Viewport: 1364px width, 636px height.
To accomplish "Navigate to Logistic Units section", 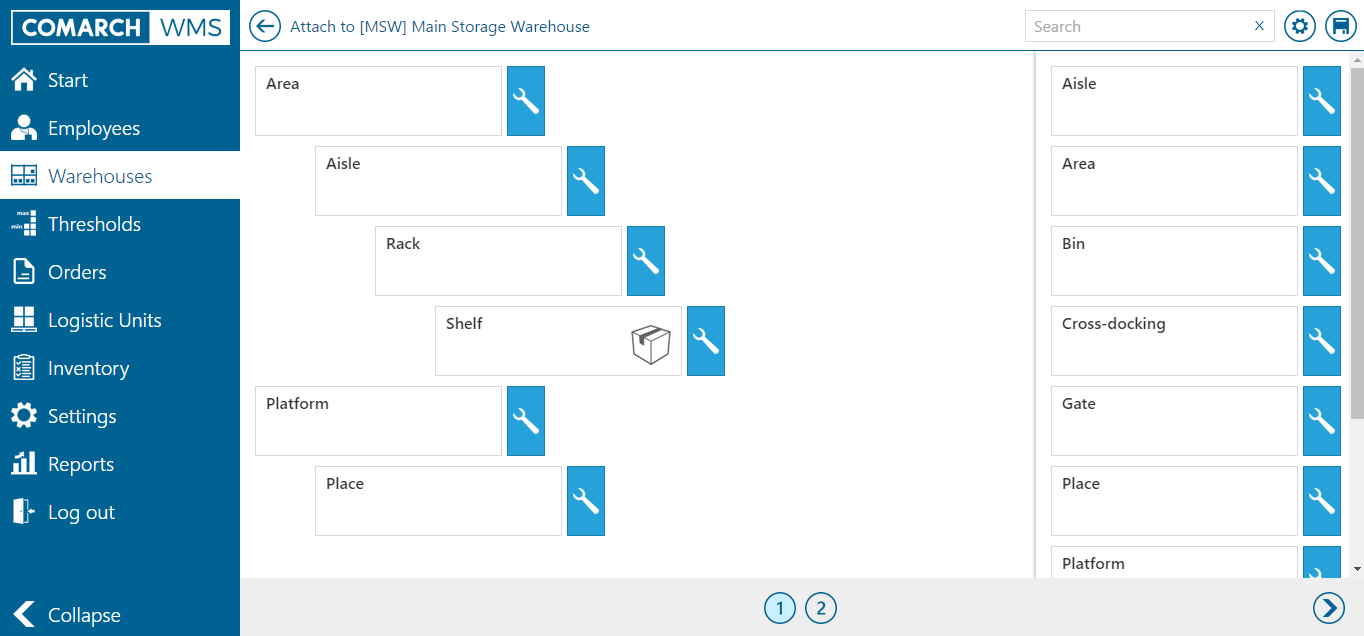I will pyautogui.click(x=104, y=320).
